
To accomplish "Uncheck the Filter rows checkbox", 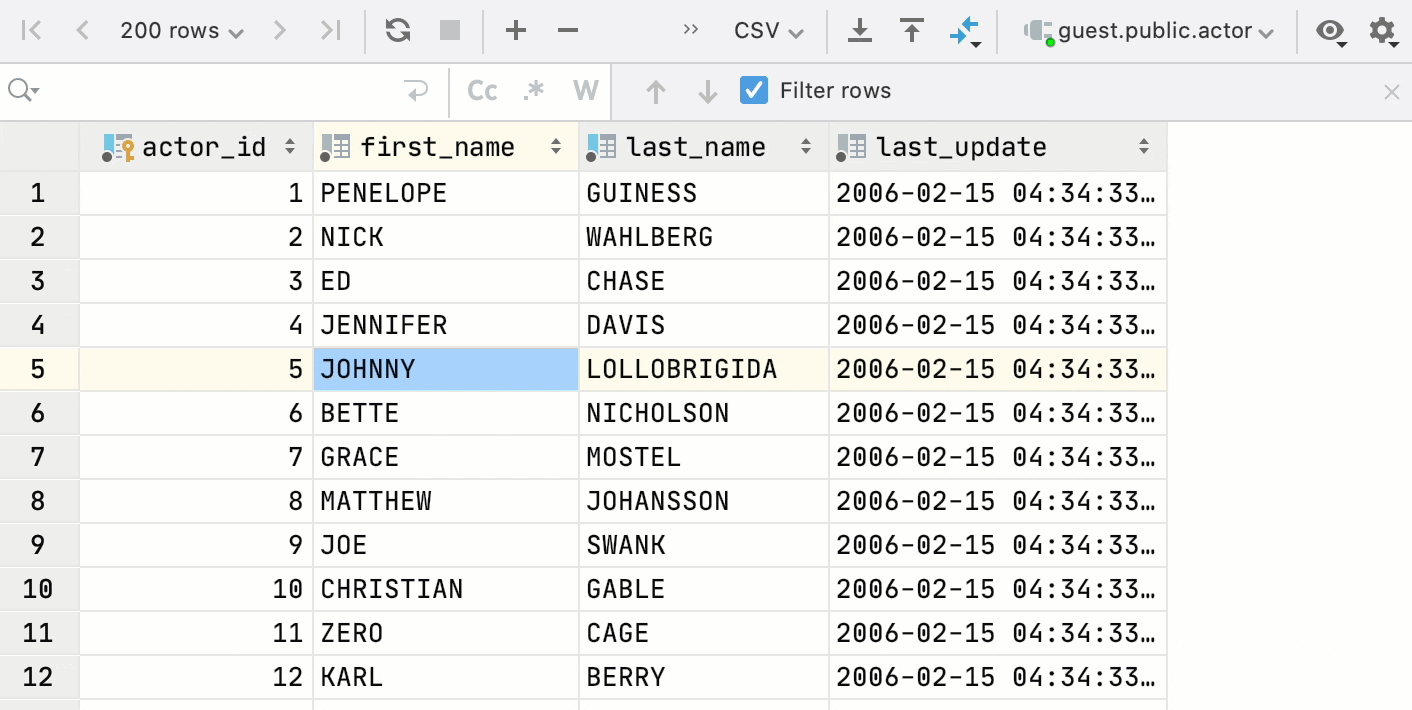I will pyautogui.click(x=753, y=90).
